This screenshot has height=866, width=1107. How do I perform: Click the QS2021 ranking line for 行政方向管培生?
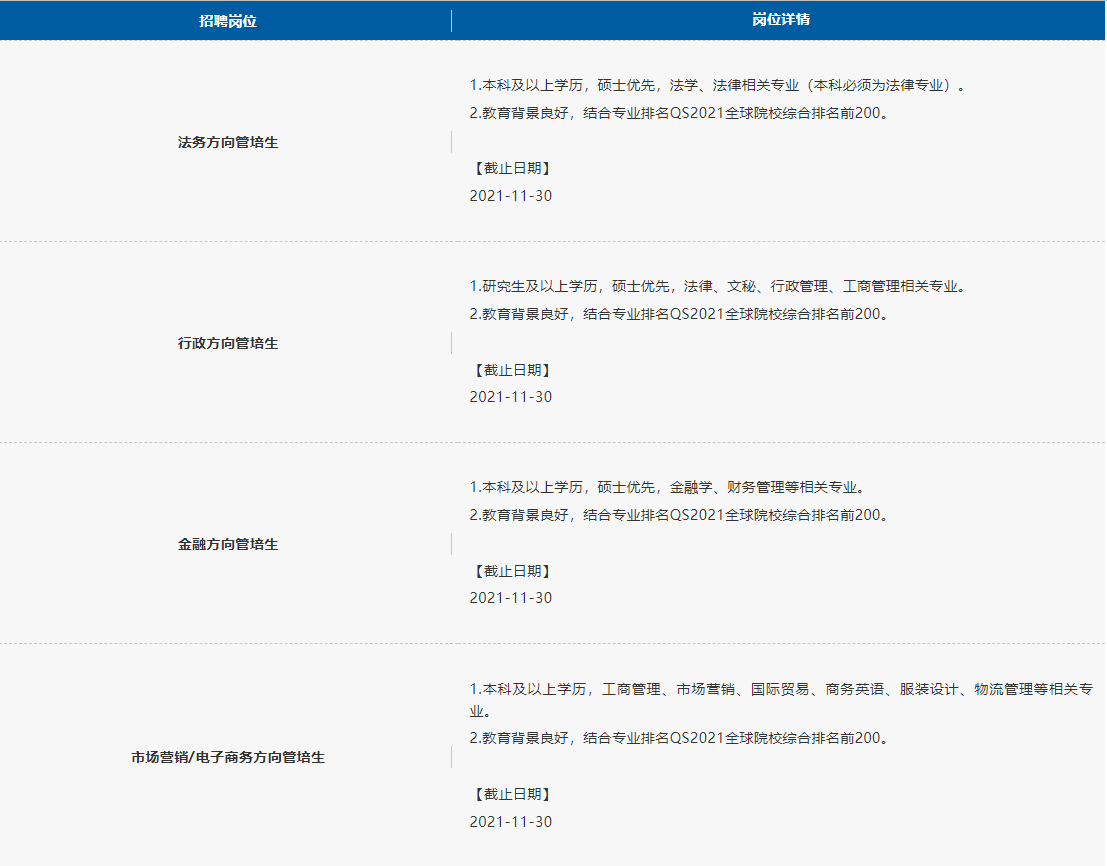pyautogui.click(x=679, y=314)
